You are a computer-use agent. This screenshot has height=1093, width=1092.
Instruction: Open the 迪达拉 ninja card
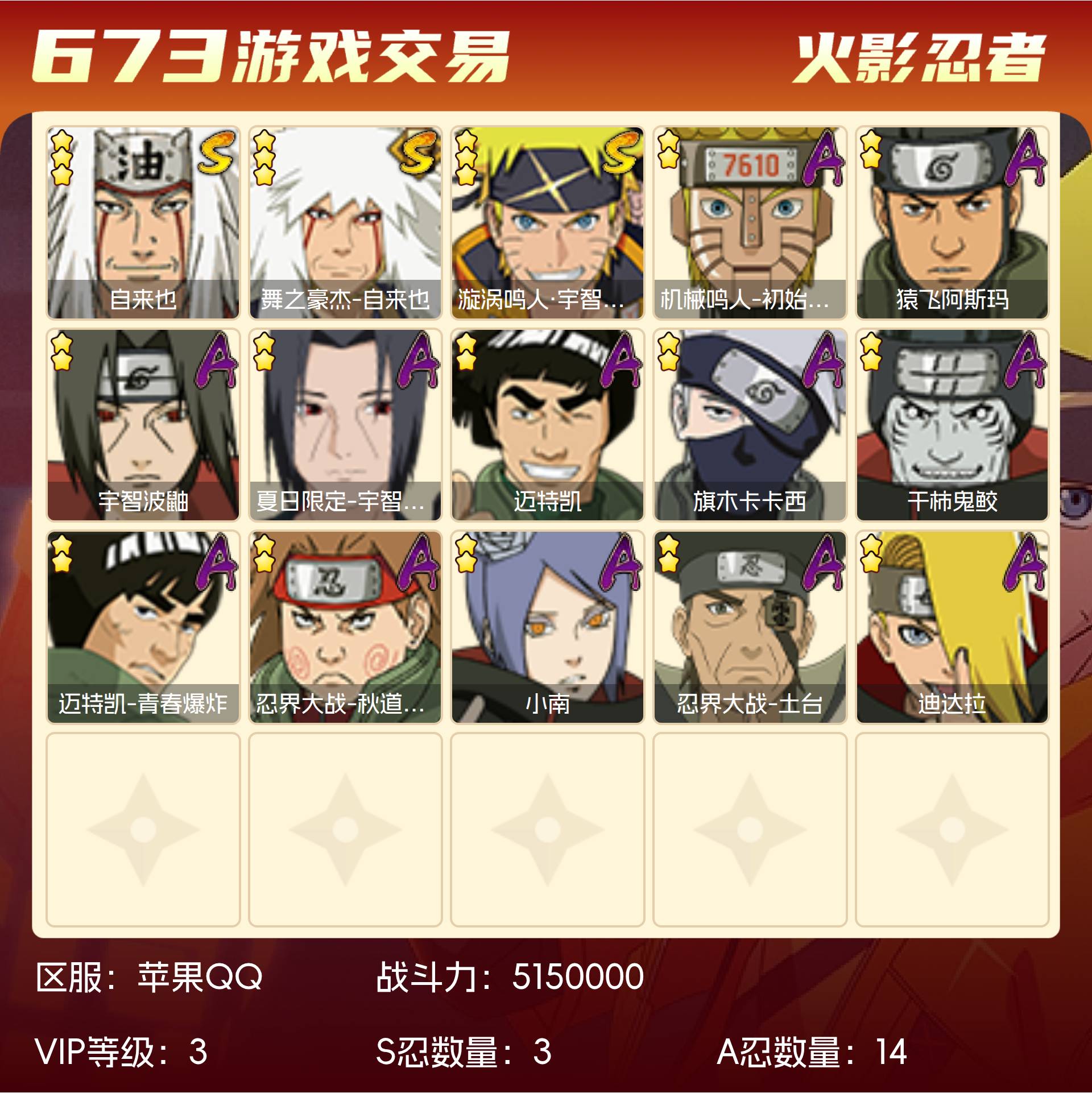point(952,627)
